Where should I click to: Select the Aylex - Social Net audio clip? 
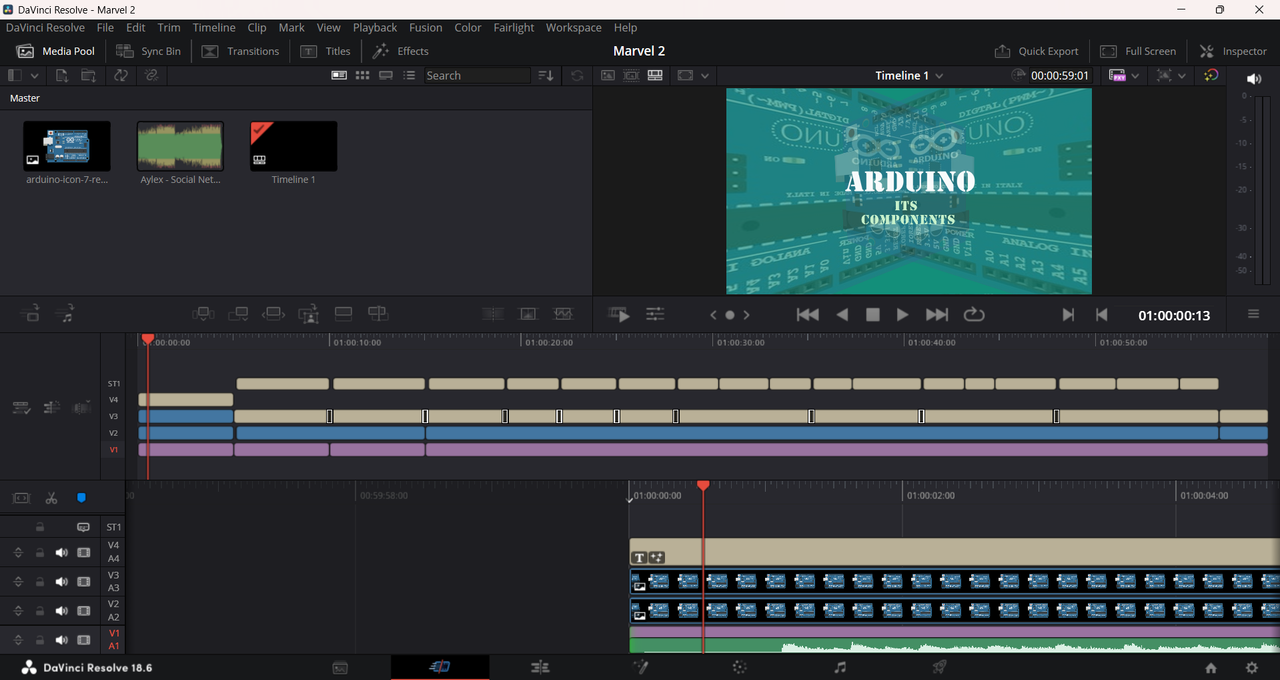pos(180,146)
